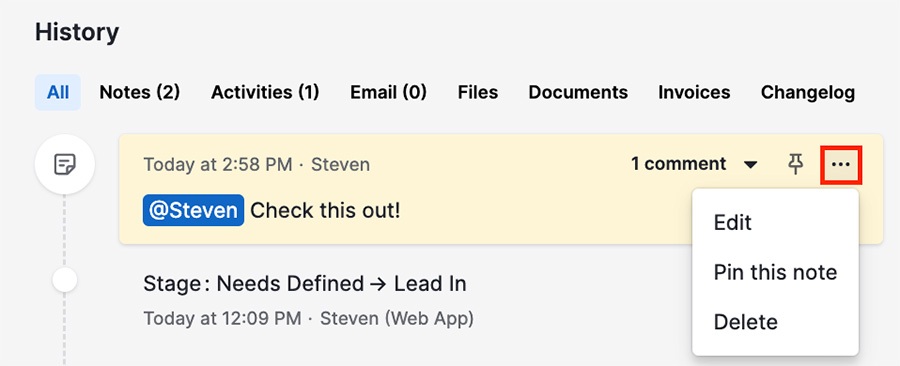Click the Stage: Needs Defined → Lead In entry
Screen dimensions: 900x366
click(304, 283)
